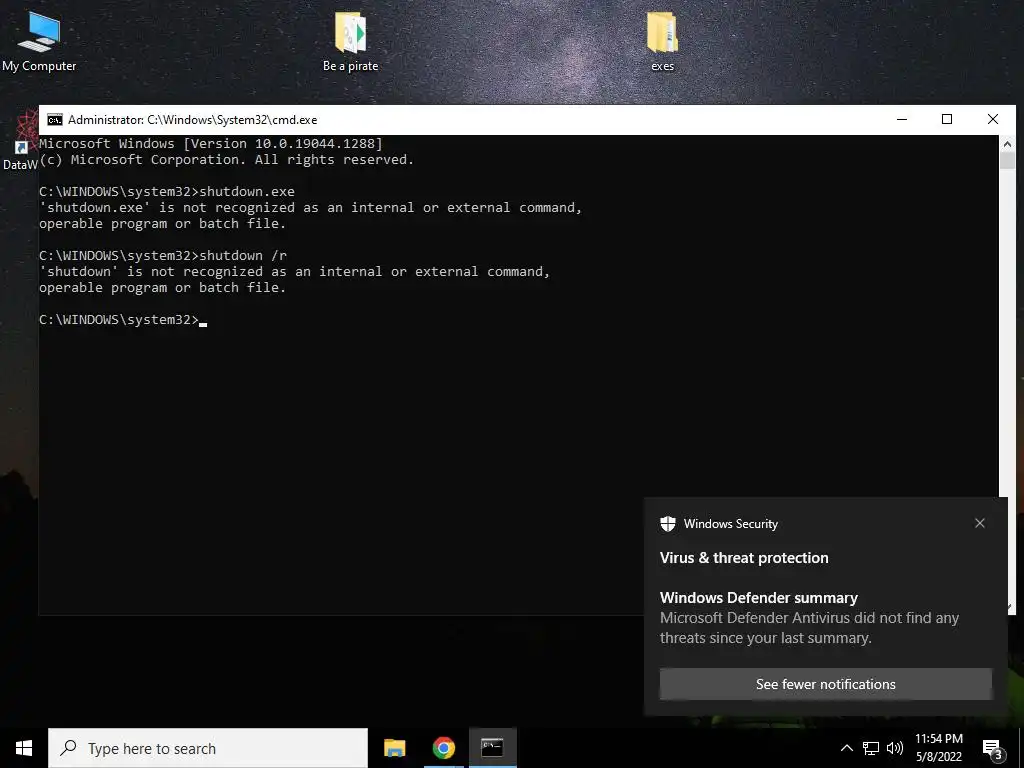The width and height of the screenshot is (1024, 768).
Task: Click the cmd scrollbar up arrow
Action: [x=1007, y=144]
